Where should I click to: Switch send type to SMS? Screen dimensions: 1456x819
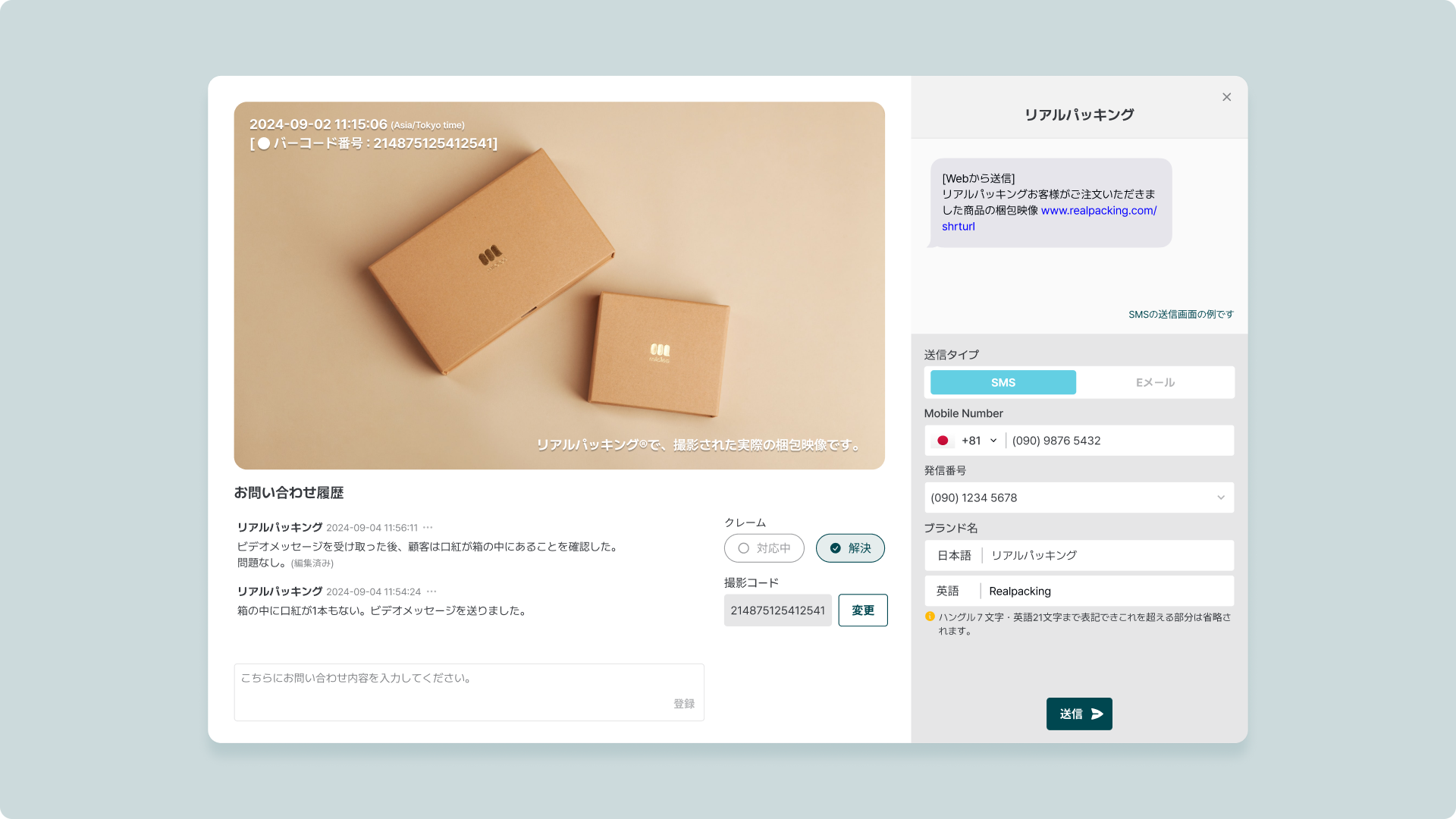tap(1003, 383)
